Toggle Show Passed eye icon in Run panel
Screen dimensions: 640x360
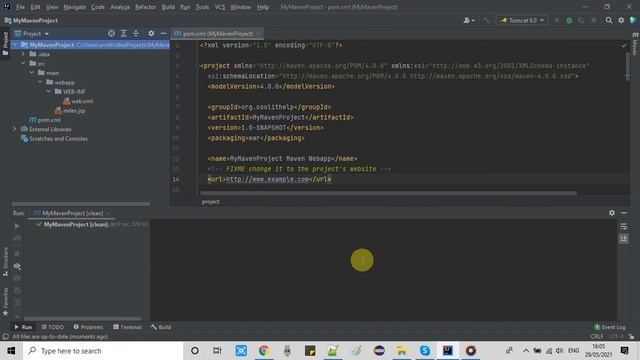pyautogui.click(x=17, y=266)
